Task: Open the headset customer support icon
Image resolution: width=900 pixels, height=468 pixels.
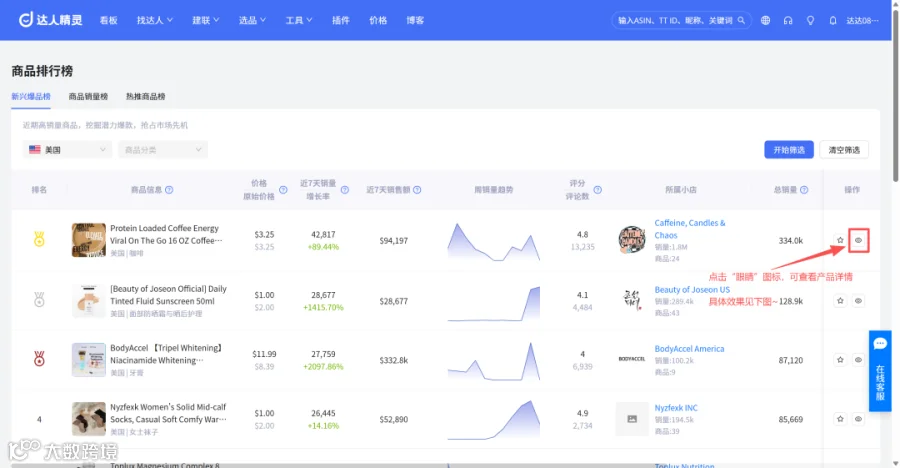Action: (x=788, y=20)
